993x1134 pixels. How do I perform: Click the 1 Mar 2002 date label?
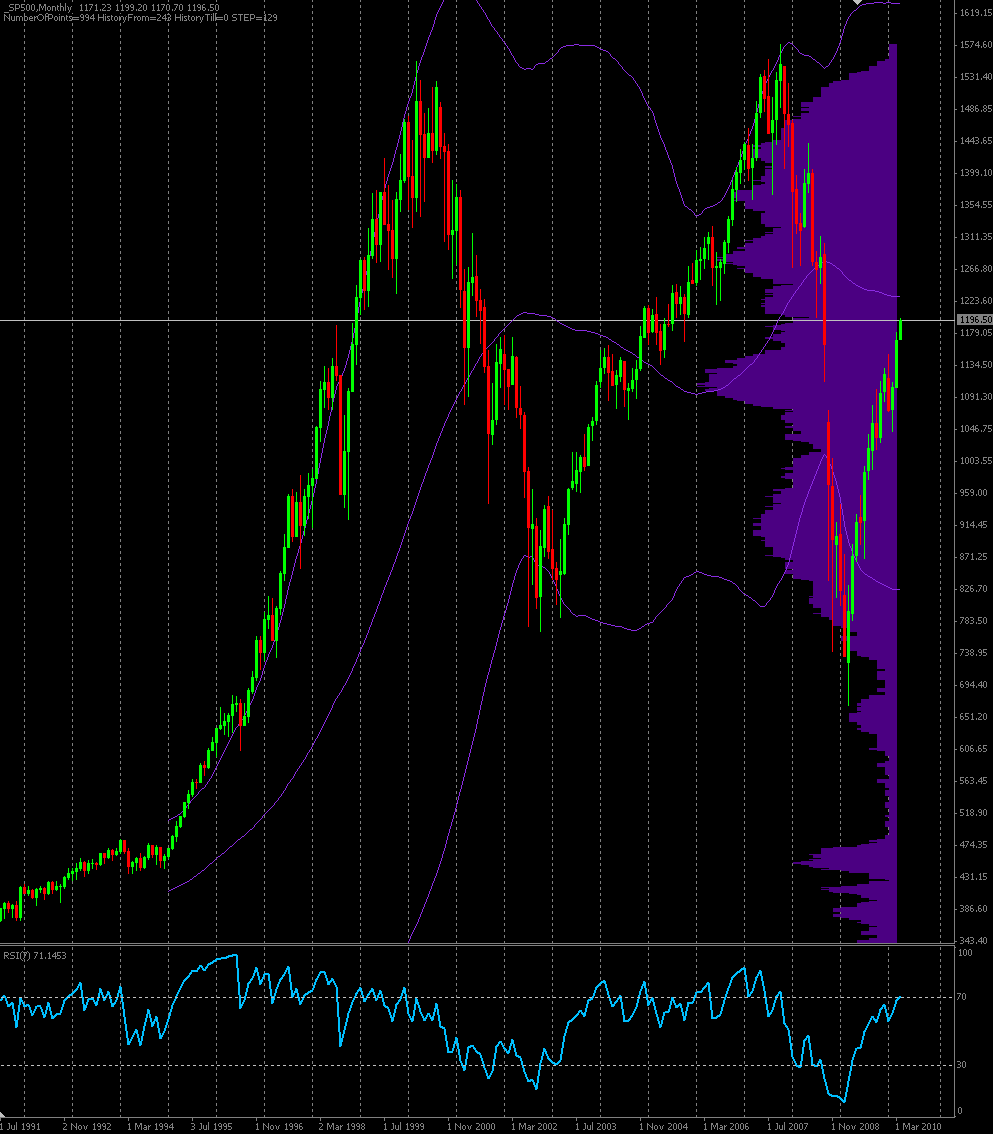tap(535, 1126)
